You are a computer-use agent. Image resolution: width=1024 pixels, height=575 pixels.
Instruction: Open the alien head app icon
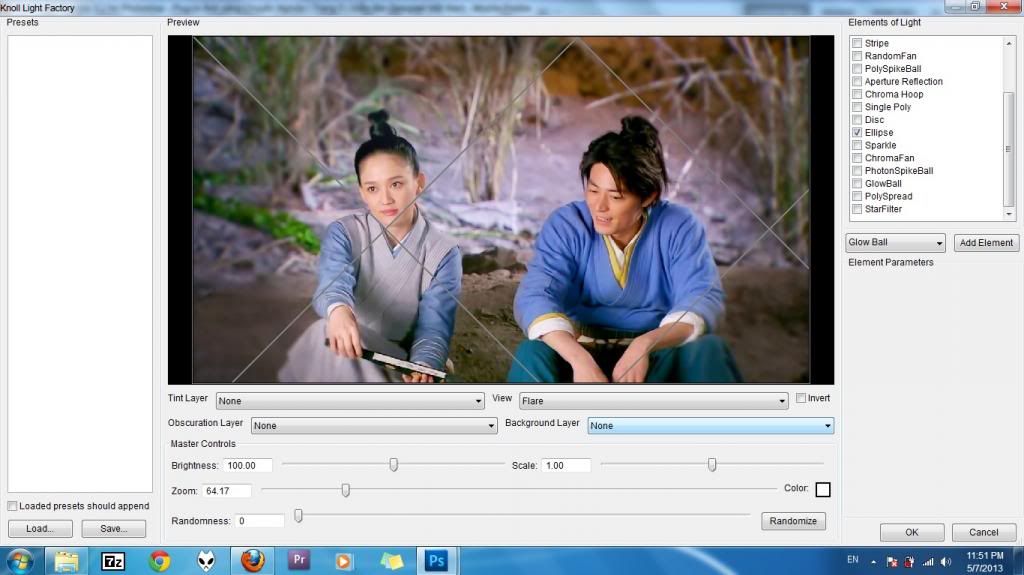tap(206, 561)
